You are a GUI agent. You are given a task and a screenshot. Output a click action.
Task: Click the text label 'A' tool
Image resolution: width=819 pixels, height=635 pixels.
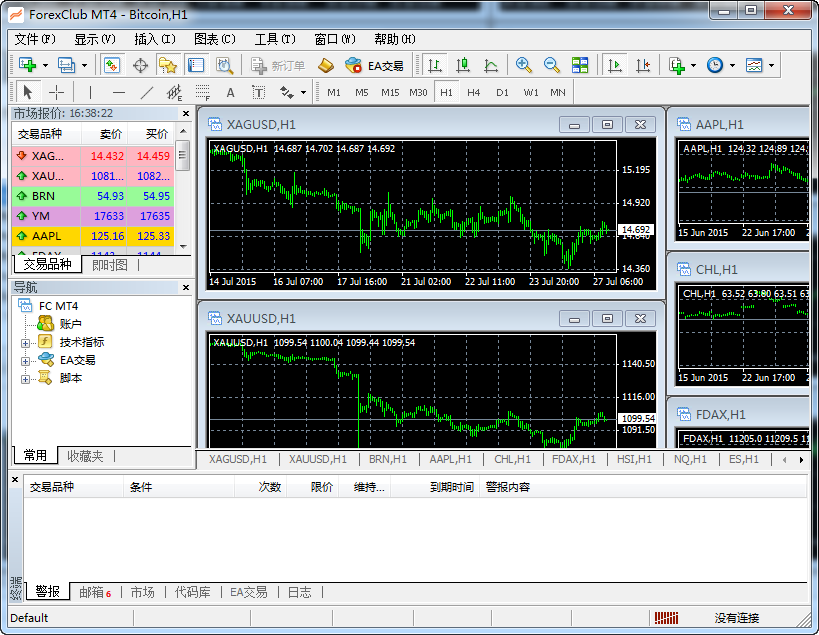pyautogui.click(x=230, y=92)
